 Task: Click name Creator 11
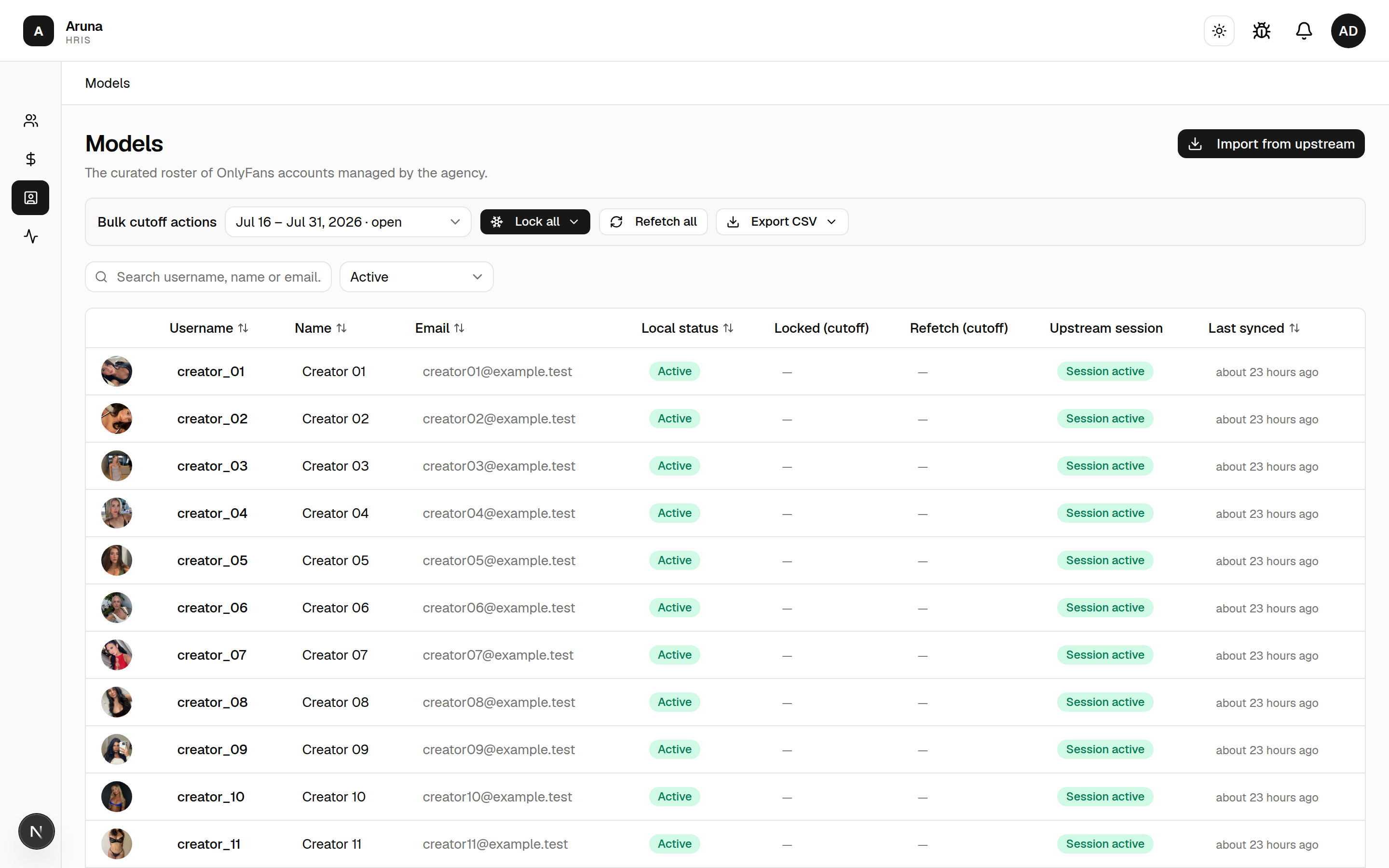coord(332,844)
